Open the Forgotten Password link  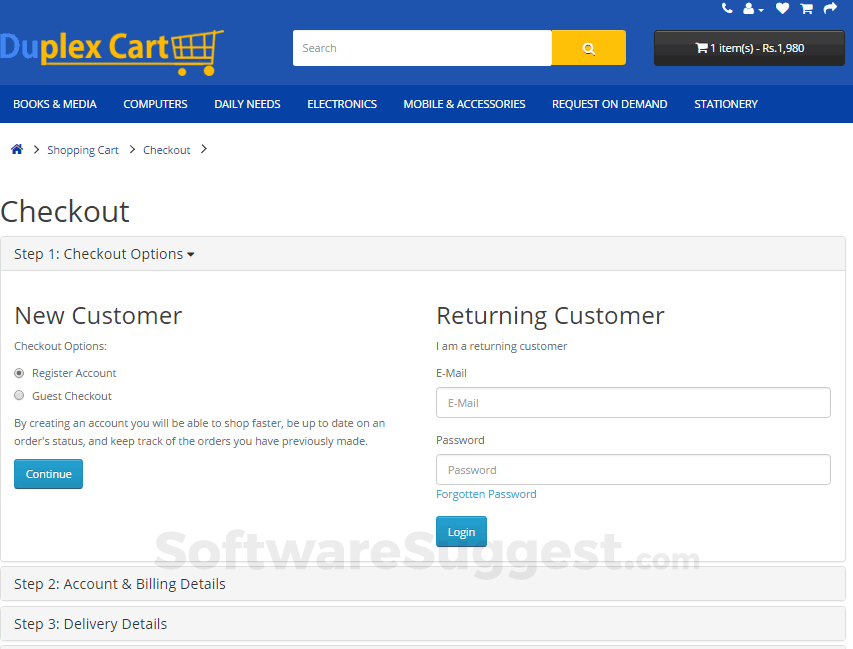click(x=486, y=494)
